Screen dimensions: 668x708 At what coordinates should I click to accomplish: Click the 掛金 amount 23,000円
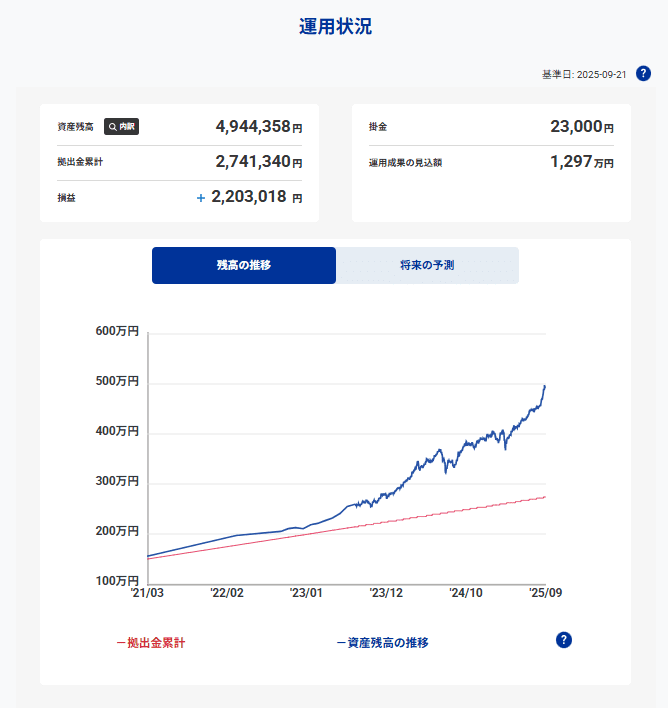point(581,127)
